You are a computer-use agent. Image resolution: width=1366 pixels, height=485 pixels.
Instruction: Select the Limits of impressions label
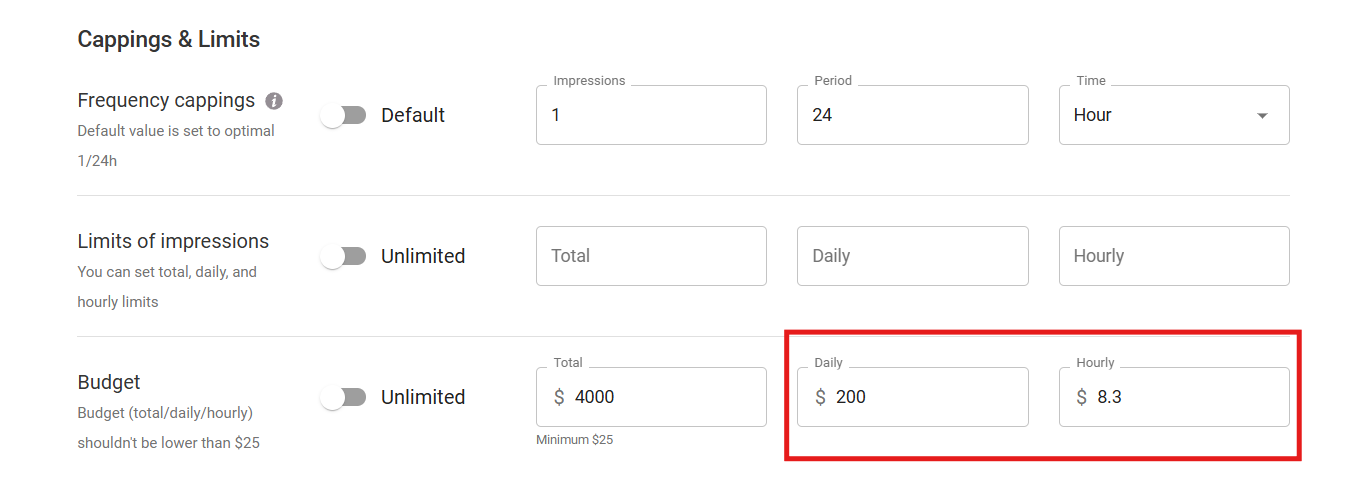[x=173, y=242]
